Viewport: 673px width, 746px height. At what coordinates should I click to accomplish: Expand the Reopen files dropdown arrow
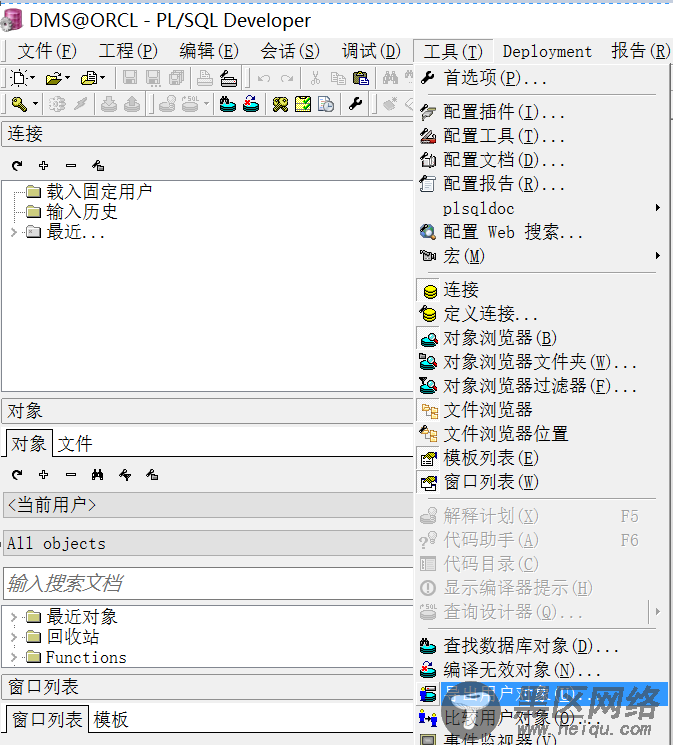coord(103,78)
